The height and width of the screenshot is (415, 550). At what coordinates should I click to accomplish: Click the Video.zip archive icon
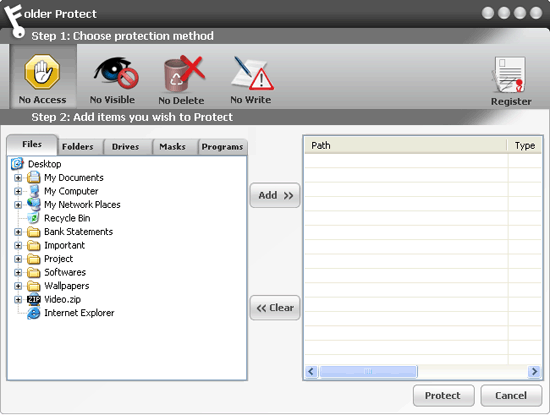[34, 299]
